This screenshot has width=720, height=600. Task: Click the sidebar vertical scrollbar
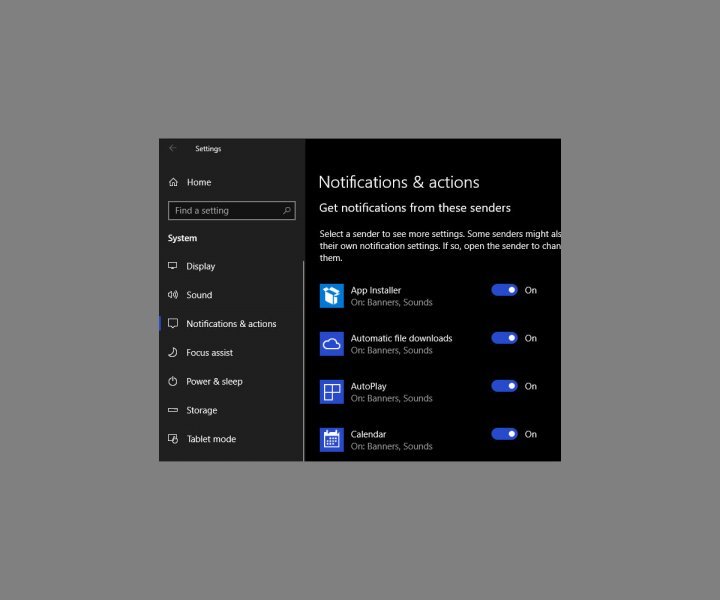[304, 360]
